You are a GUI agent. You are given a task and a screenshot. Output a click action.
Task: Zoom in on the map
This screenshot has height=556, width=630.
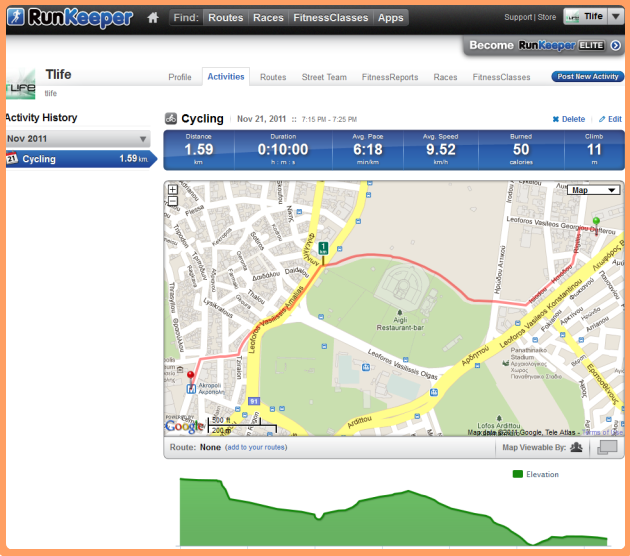[x=173, y=189]
